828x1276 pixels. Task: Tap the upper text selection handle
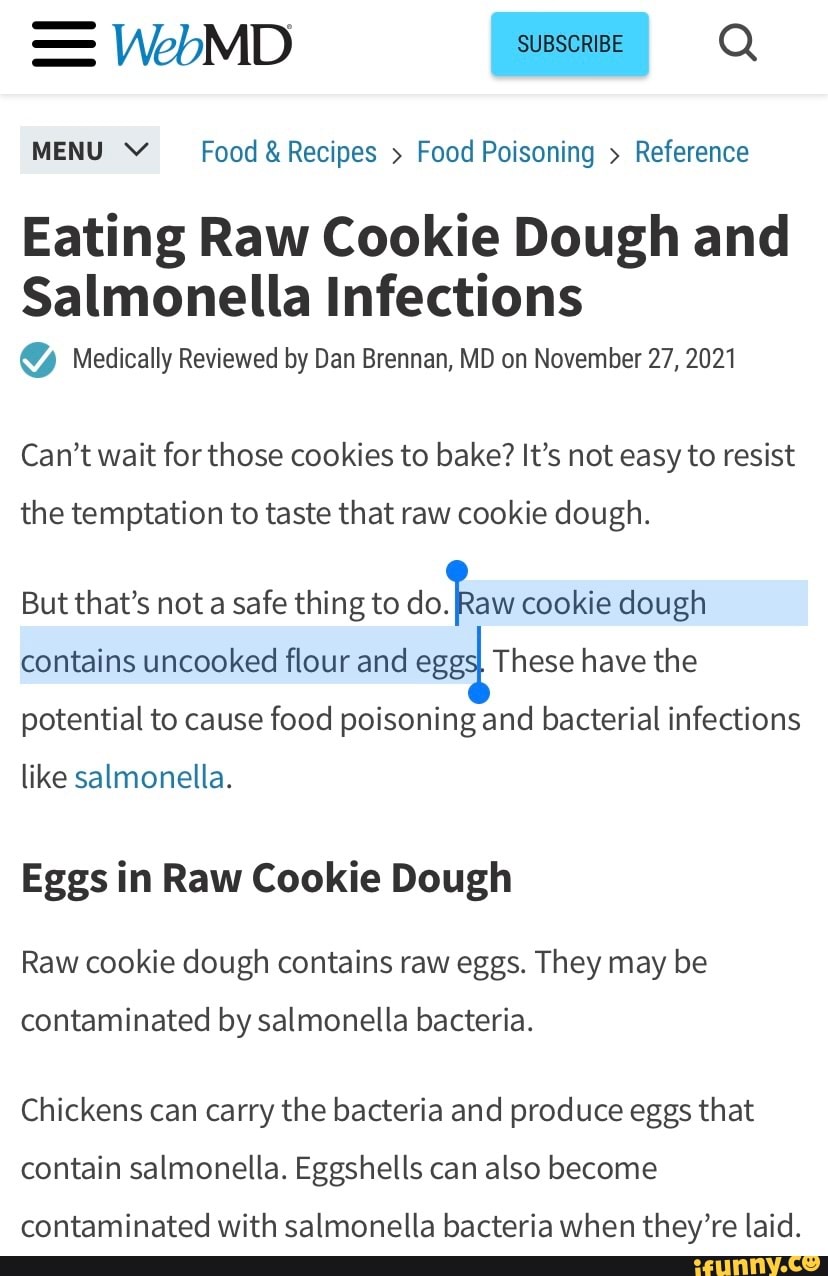click(457, 571)
